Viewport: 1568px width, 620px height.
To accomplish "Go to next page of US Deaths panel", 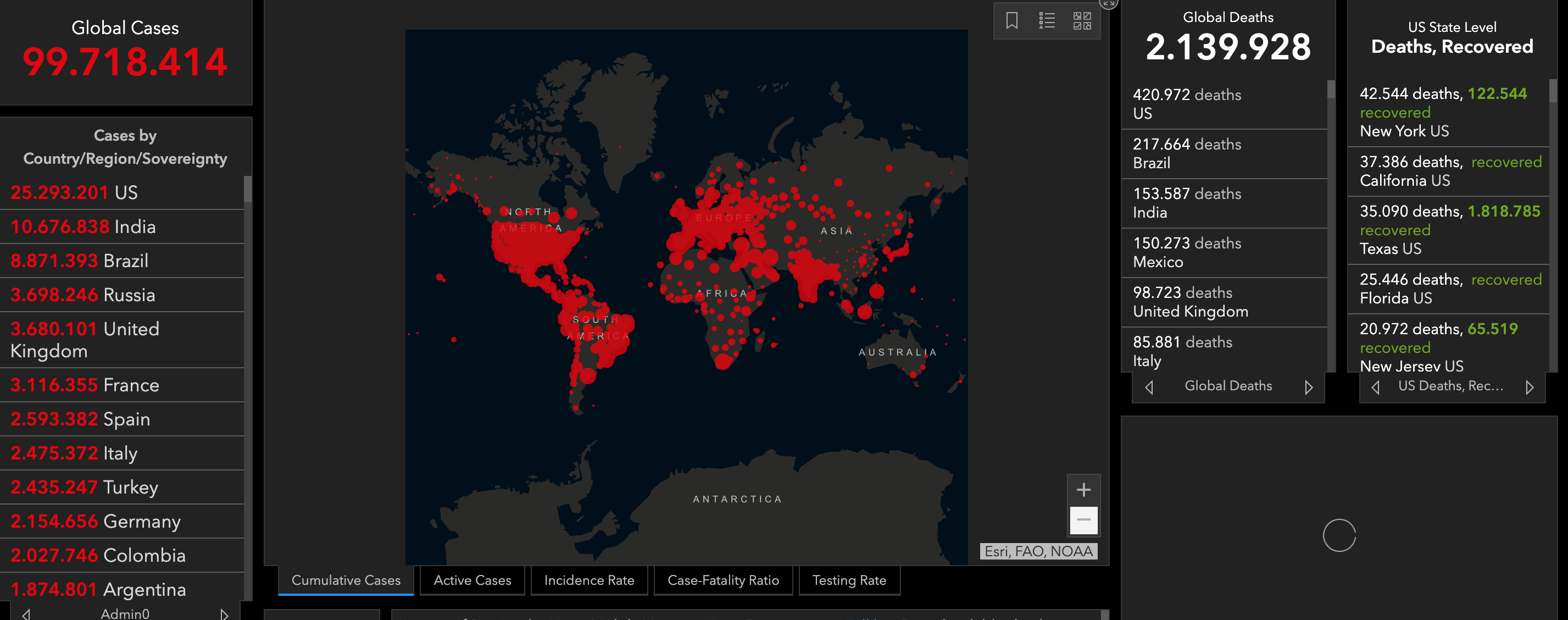I will [x=1530, y=387].
